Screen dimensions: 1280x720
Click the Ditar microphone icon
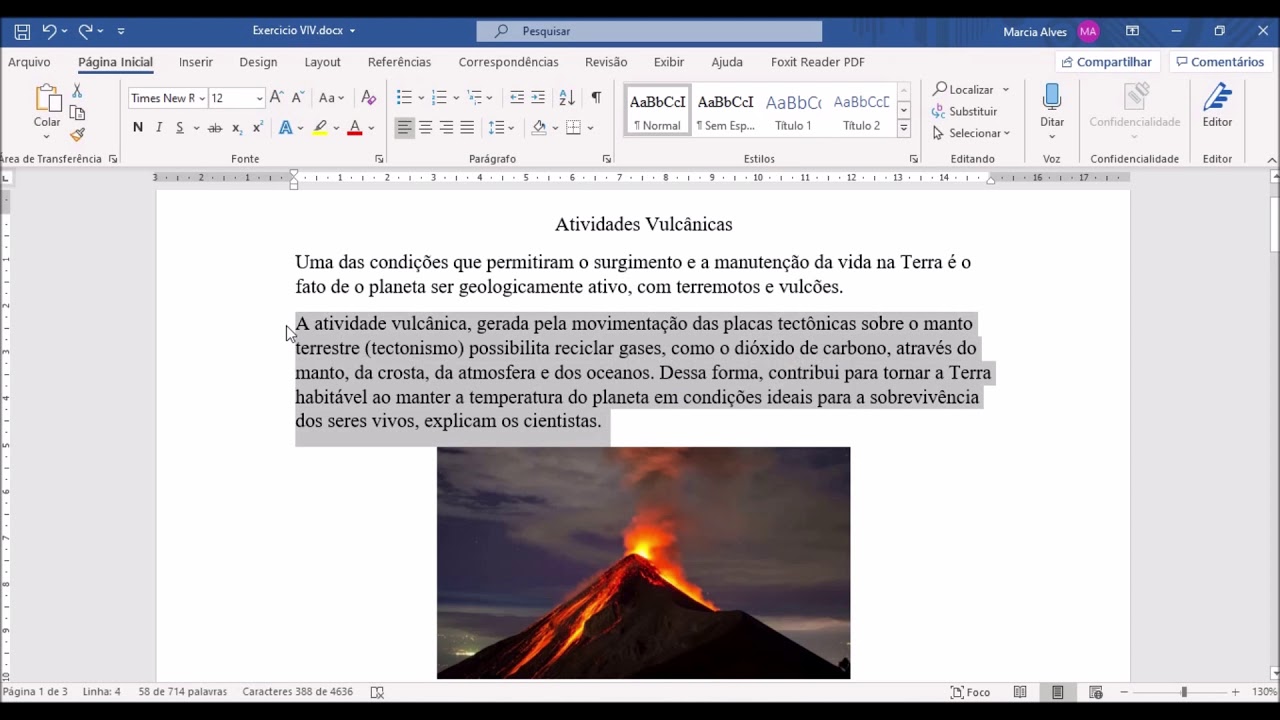pyautogui.click(x=1052, y=98)
